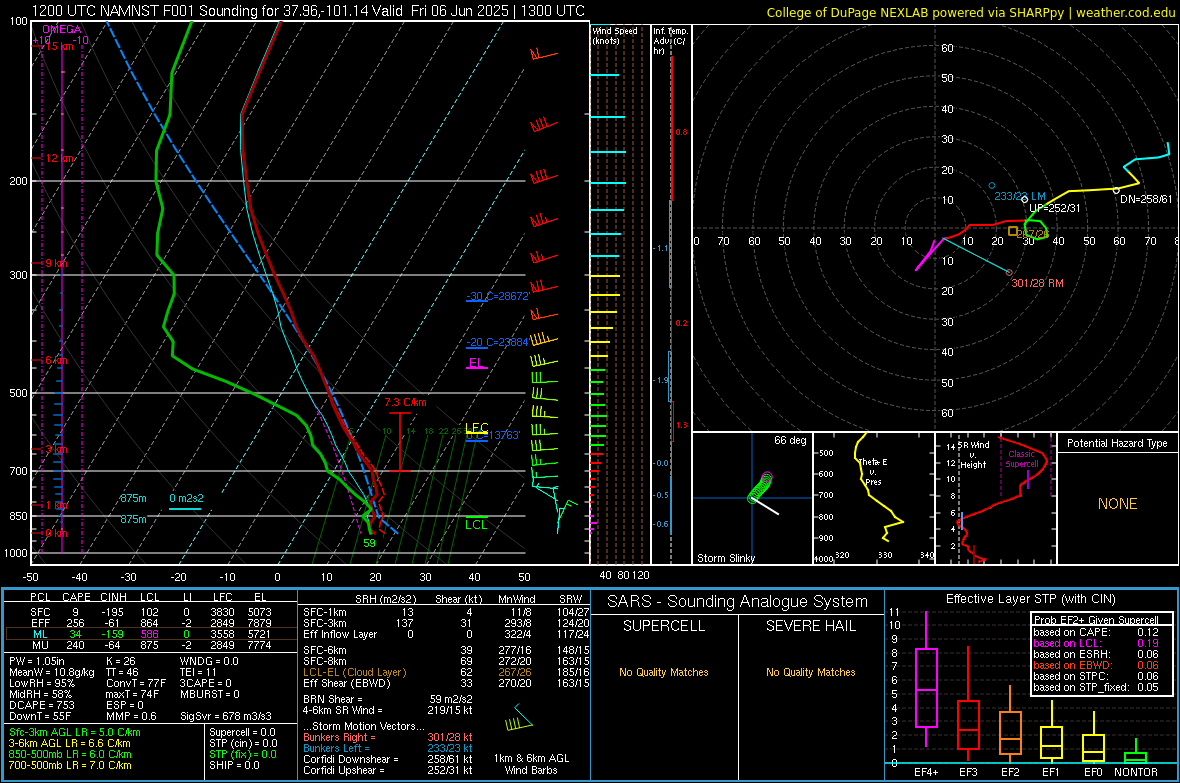Click the red 'based on EBWD:' legend entry
This screenshot has height=783, width=1180.
[x=1096, y=665]
